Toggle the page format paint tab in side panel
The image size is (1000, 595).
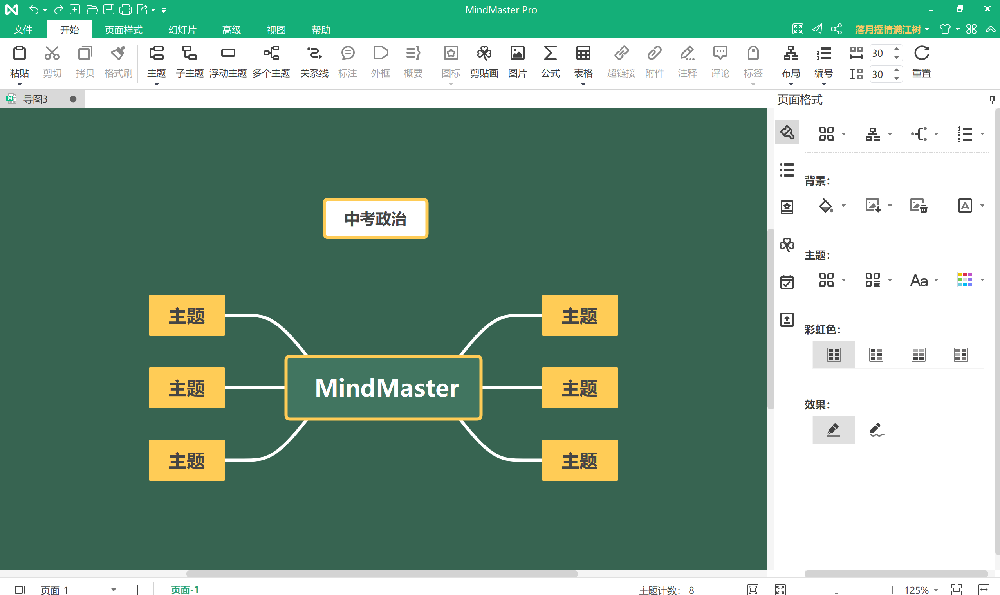[x=787, y=133]
